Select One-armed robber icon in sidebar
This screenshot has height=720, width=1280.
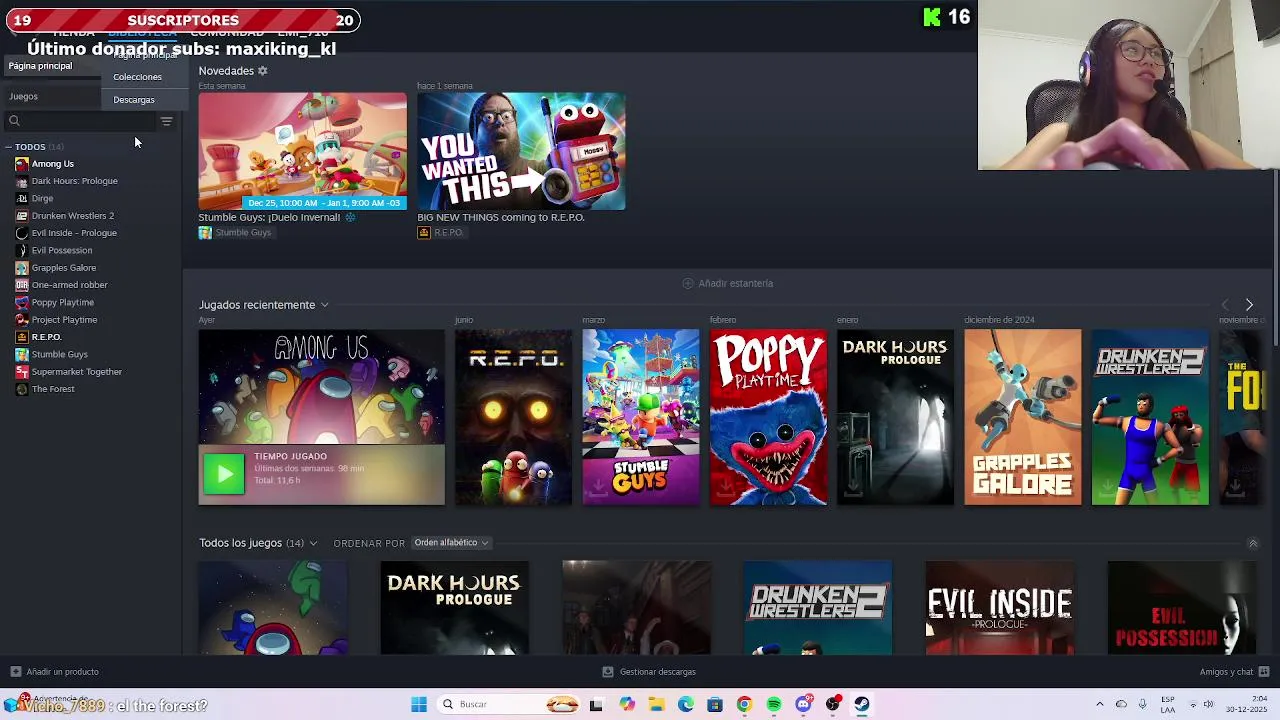coord(22,285)
